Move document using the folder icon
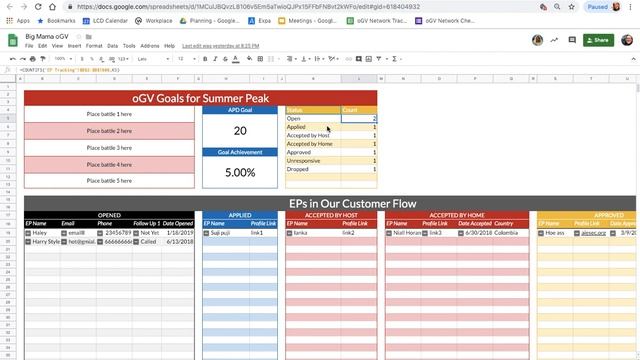The width and height of the screenshot is (640, 360). tap(89, 37)
